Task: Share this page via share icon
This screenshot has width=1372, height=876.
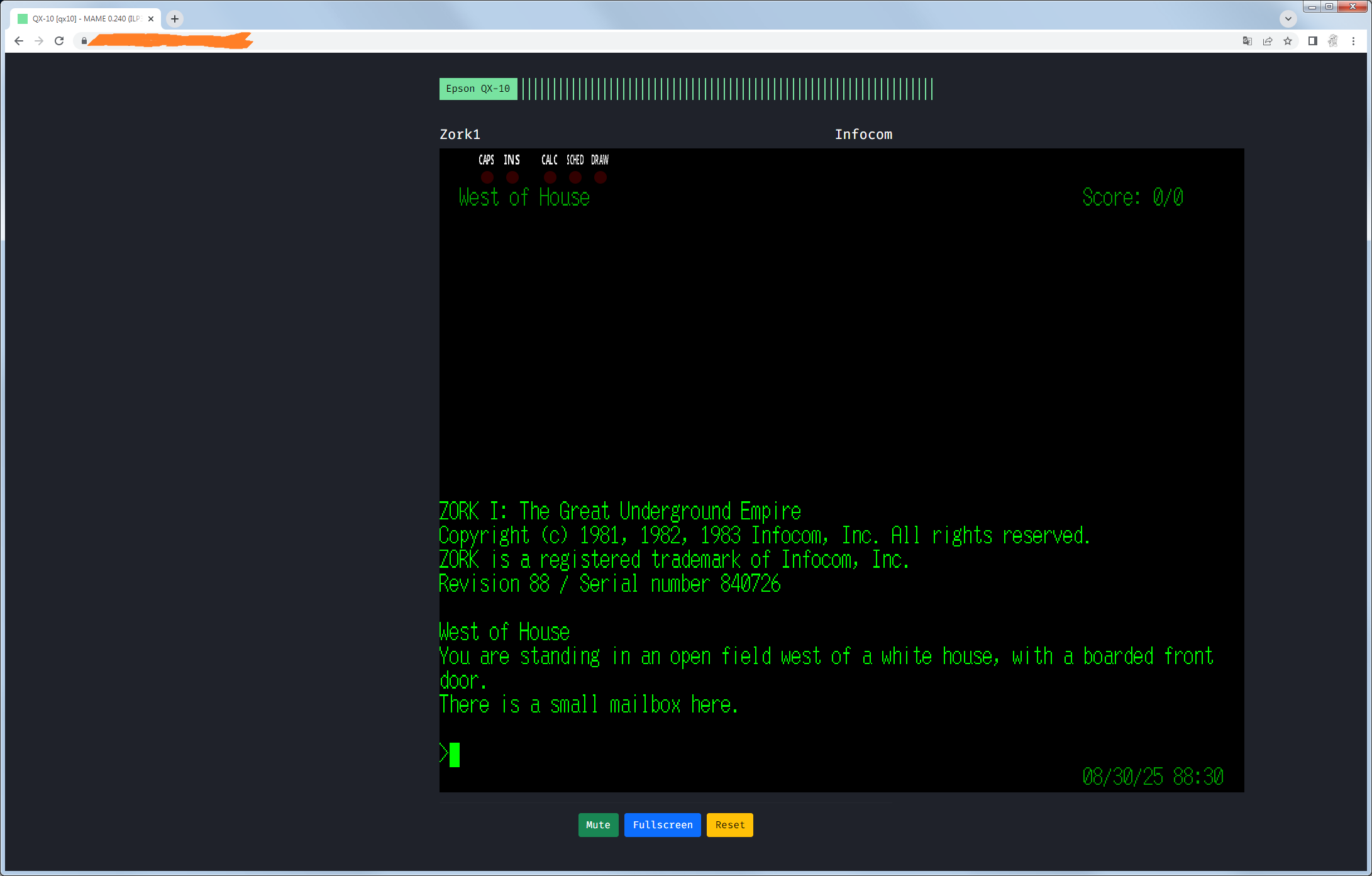Action: click(x=1268, y=41)
